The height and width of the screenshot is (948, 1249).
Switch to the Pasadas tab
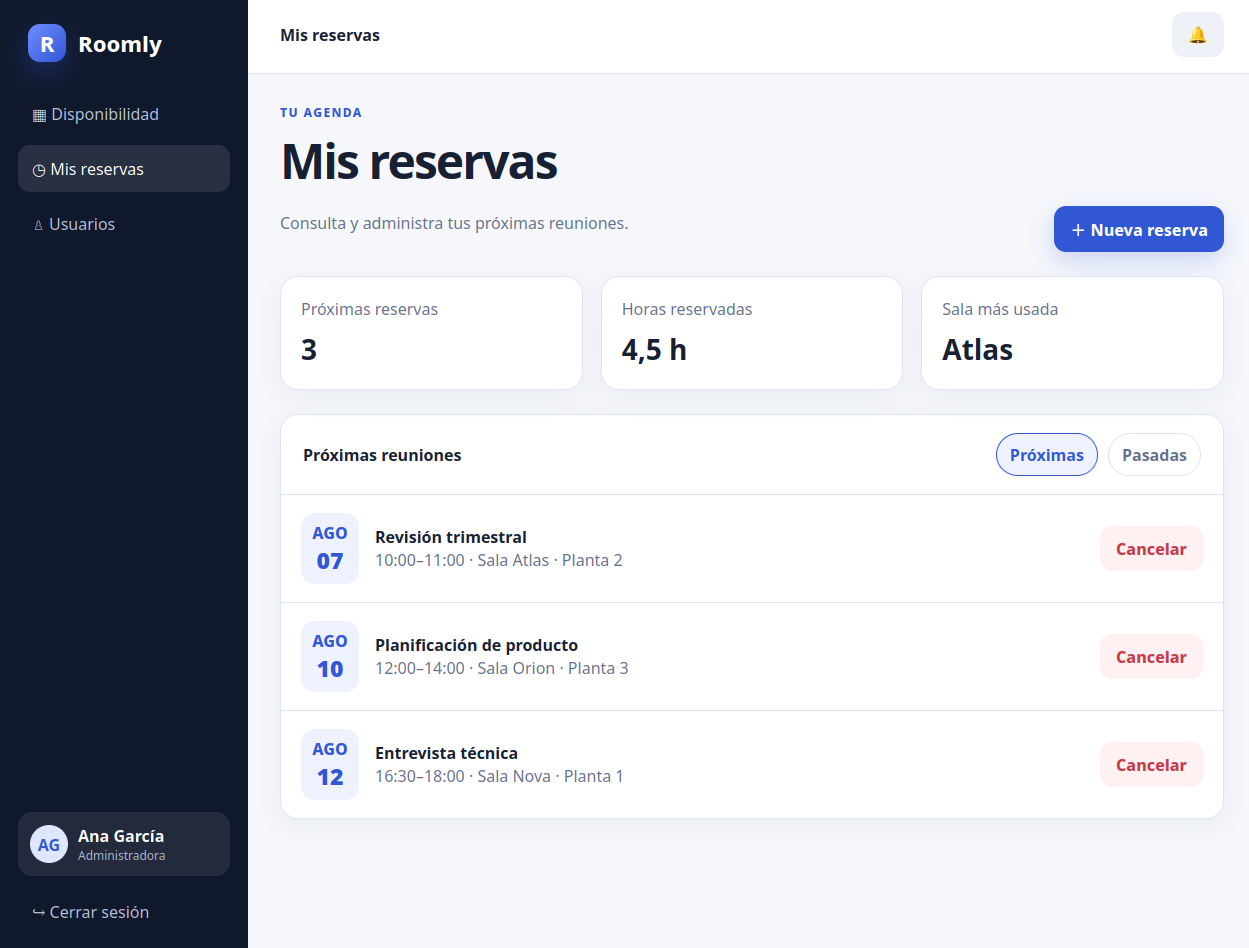[x=1154, y=455]
